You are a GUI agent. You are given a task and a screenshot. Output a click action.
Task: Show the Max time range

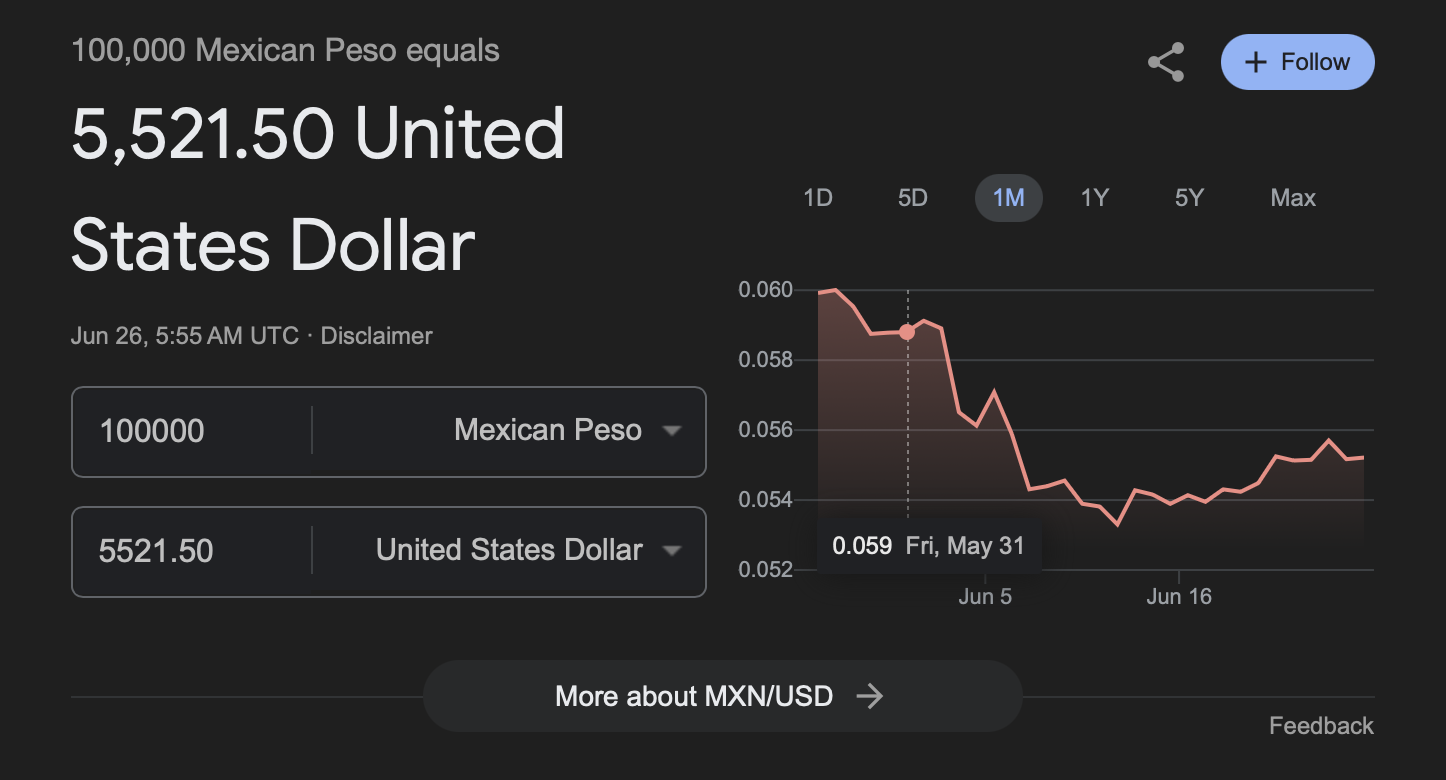1293,198
